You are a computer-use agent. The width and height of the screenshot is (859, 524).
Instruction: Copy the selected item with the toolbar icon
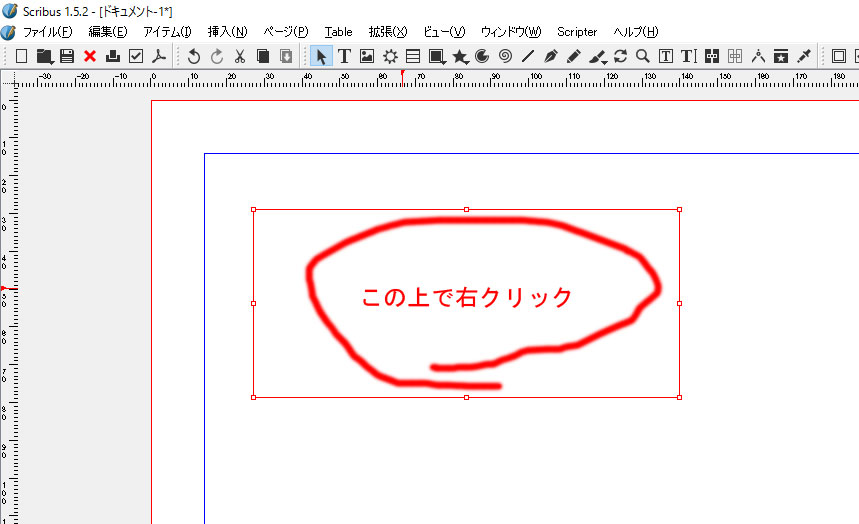[263, 56]
